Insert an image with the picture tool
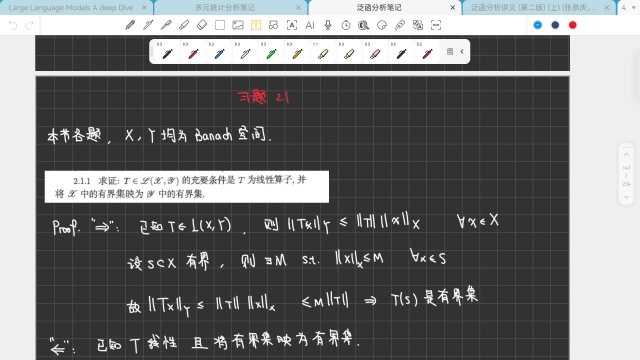Screen dimensions: 640x360 pyautogui.click(x=238, y=25)
